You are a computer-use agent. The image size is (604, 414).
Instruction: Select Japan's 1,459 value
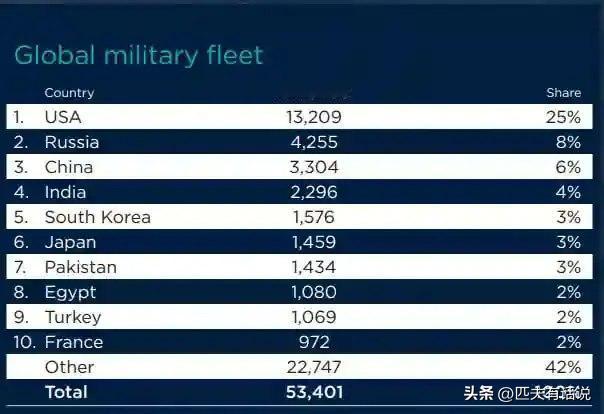coord(314,242)
